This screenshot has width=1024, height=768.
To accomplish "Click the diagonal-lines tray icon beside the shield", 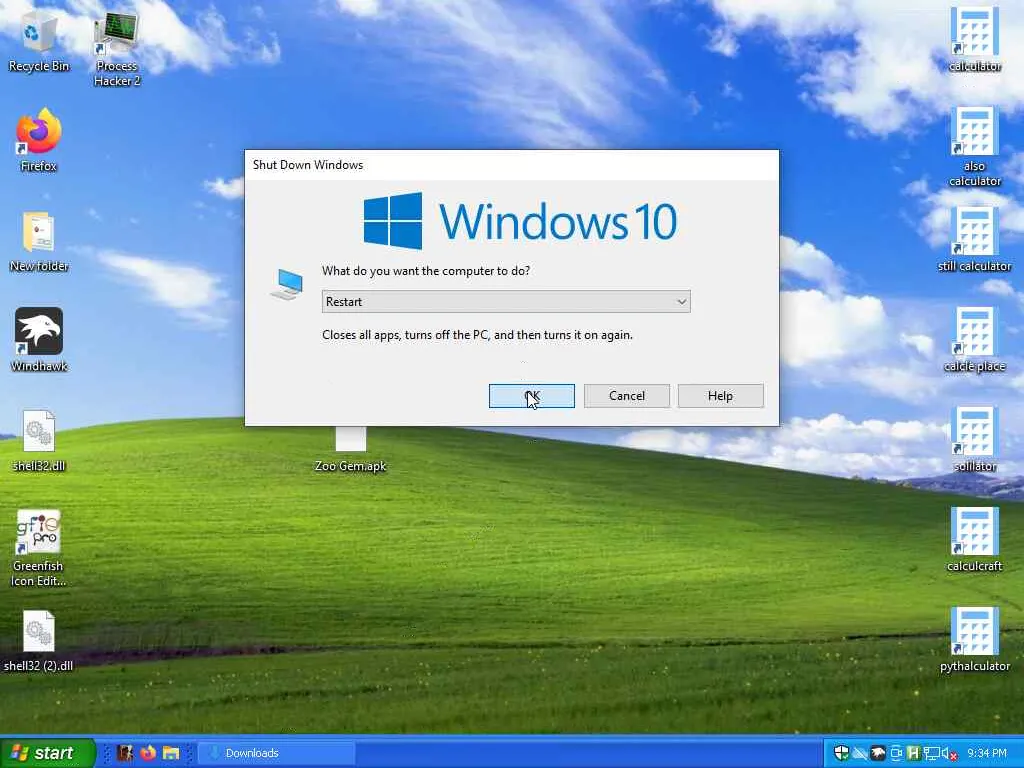I will [x=860, y=753].
